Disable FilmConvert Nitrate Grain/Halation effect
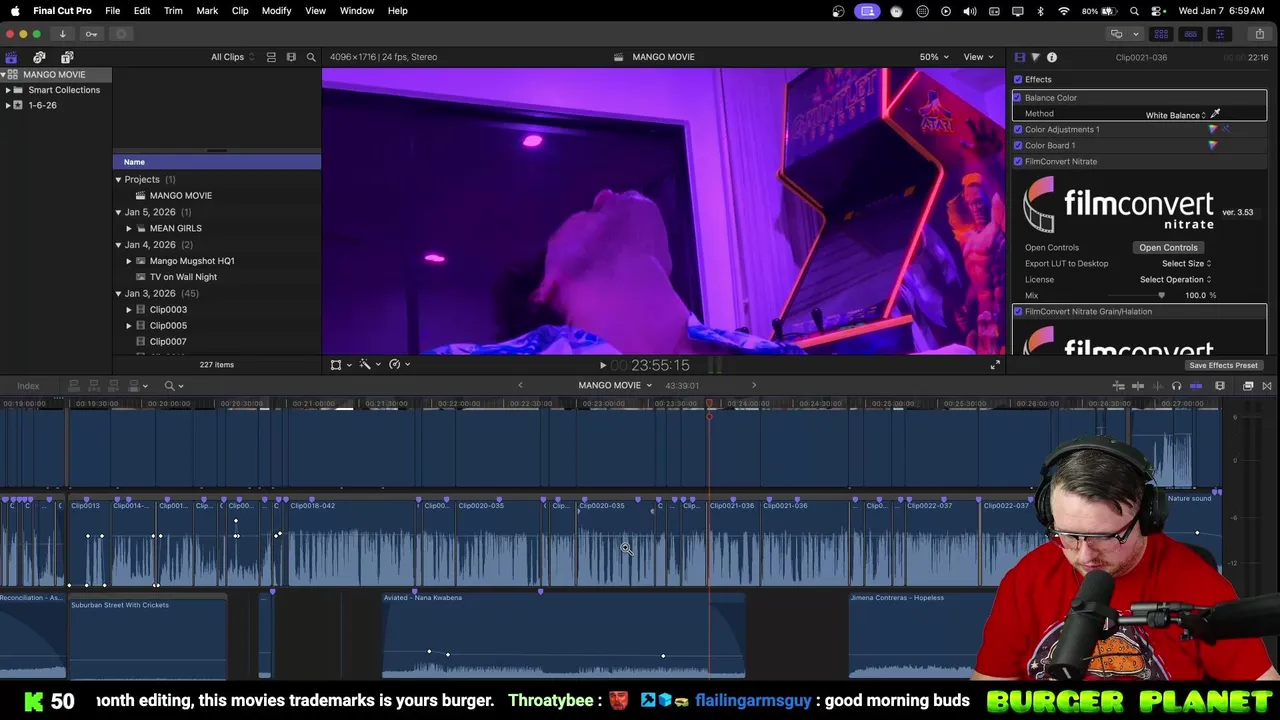This screenshot has width=1280, height=720. pos(1018,312)
